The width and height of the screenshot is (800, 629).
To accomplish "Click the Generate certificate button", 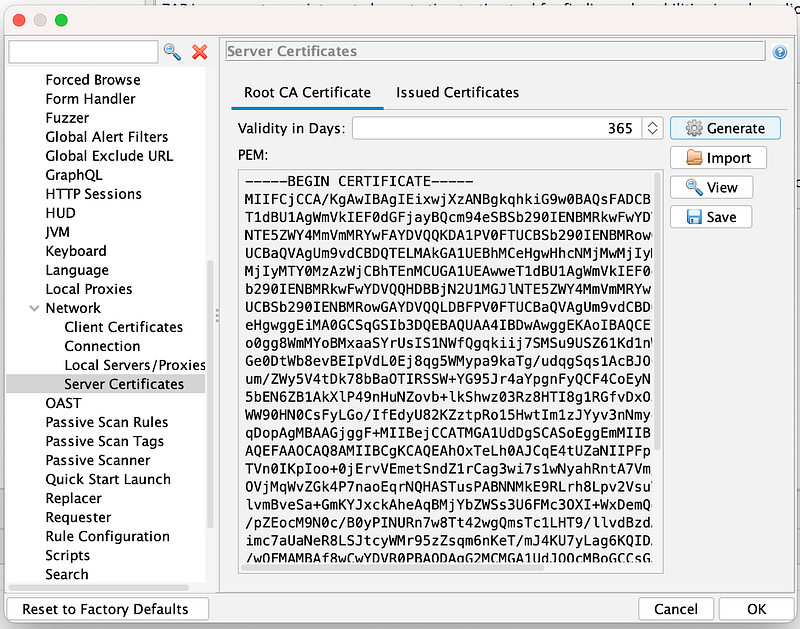I will click(725, 128).
